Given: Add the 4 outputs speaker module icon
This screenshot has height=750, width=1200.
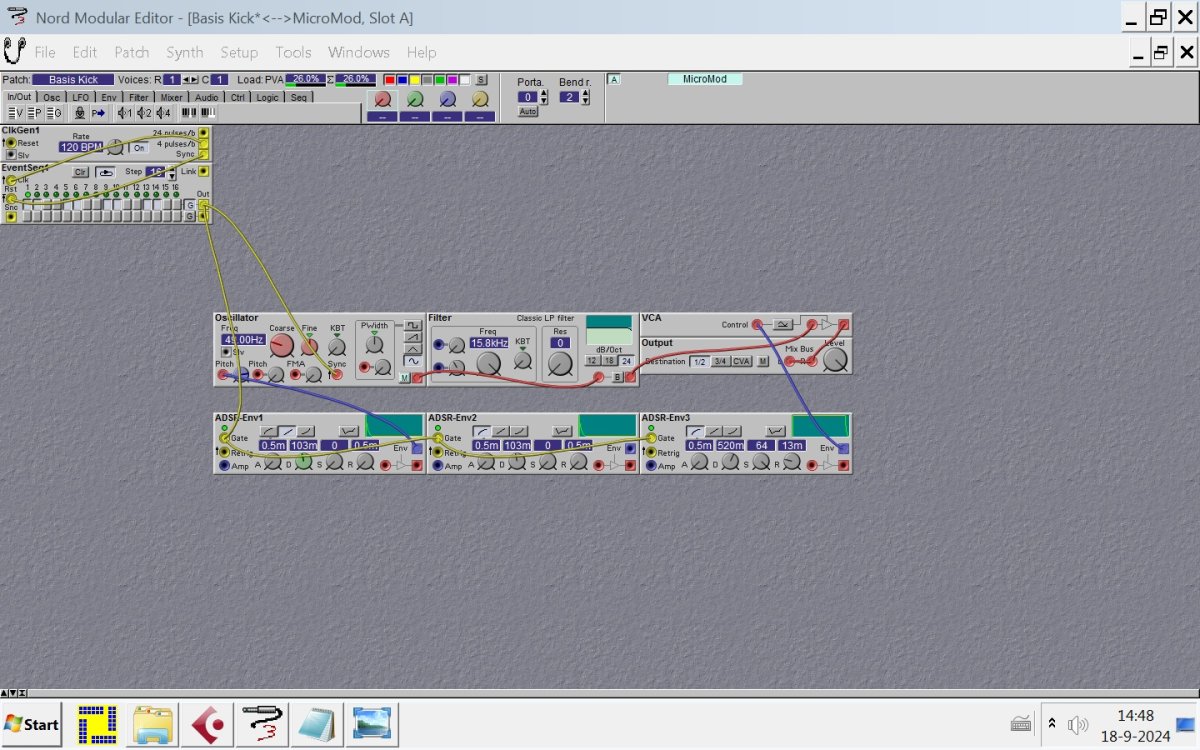Looking at the screenshot, I should coord(163,113).
